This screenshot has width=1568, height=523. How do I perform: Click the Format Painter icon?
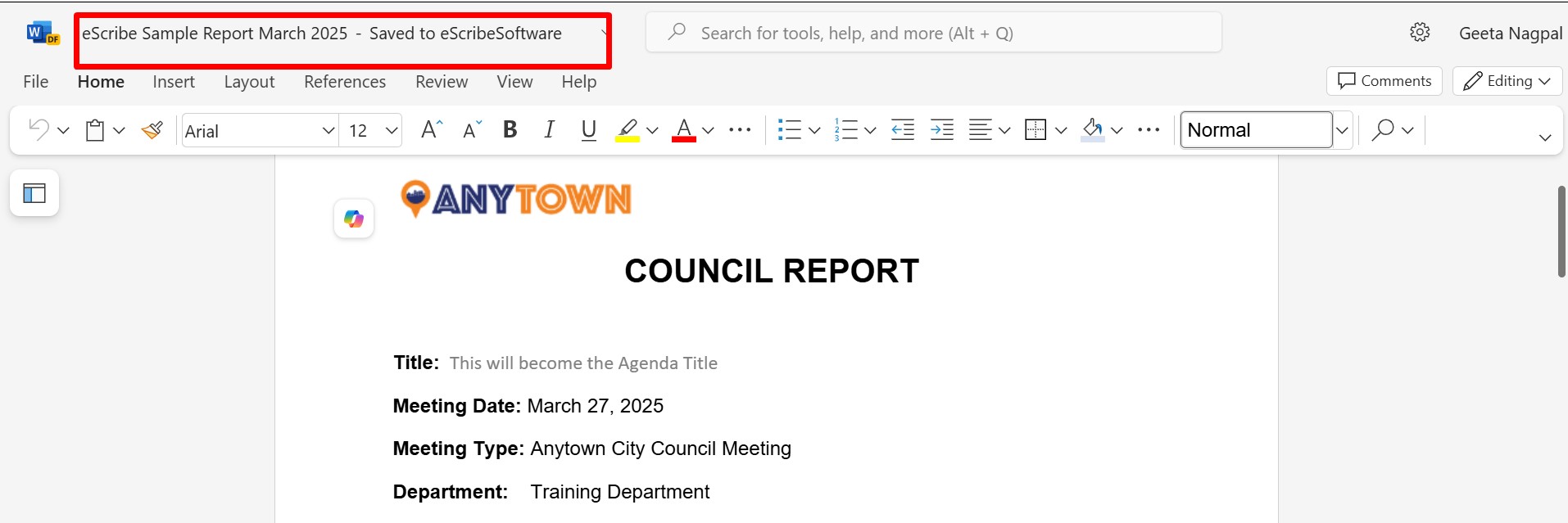pos(152,130)
